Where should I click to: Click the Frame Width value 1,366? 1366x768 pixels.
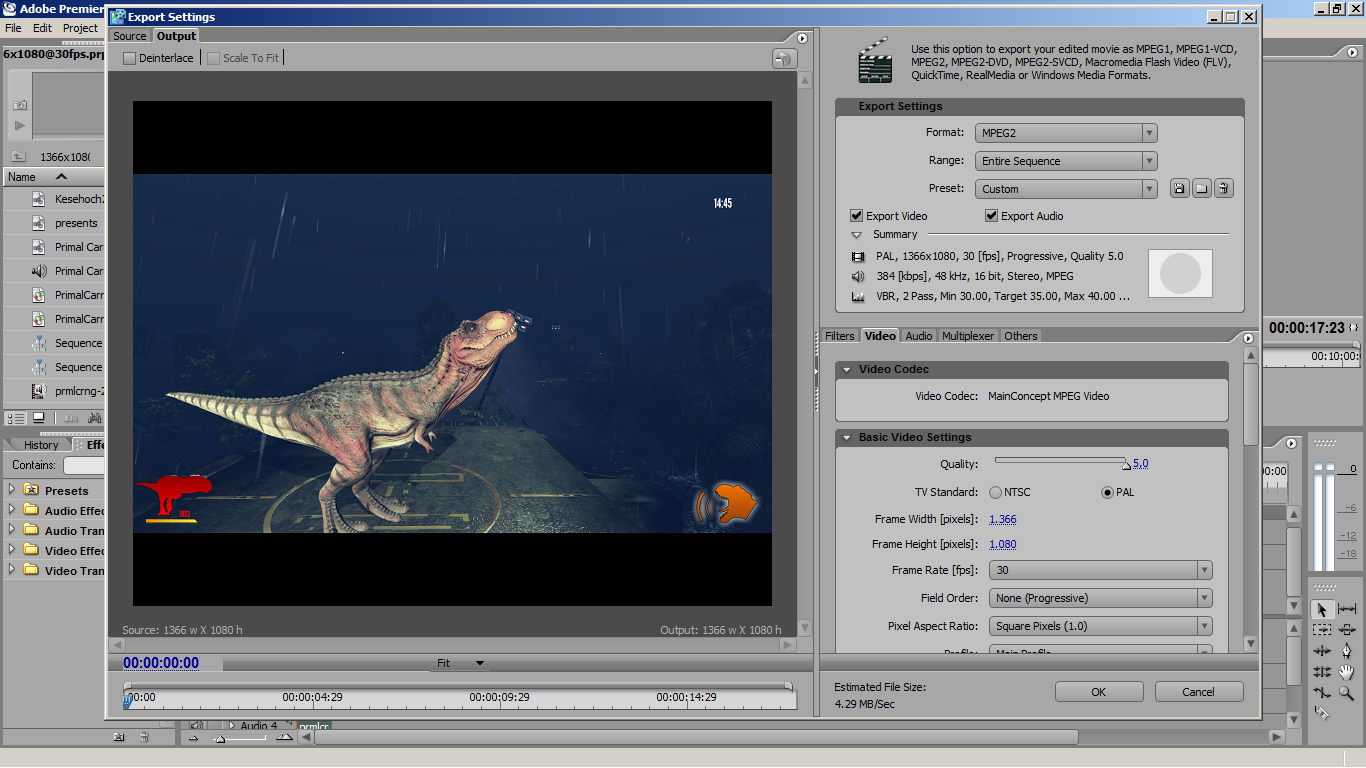click(x=1003, y=520)
